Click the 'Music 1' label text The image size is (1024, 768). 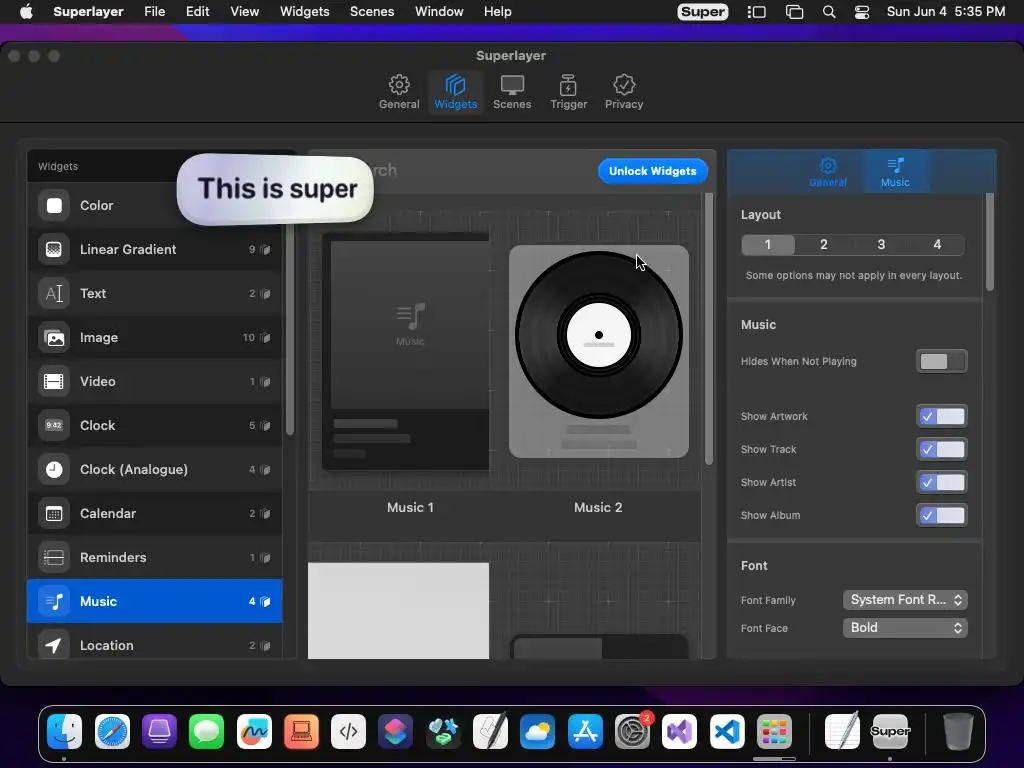tap(410, 507)
